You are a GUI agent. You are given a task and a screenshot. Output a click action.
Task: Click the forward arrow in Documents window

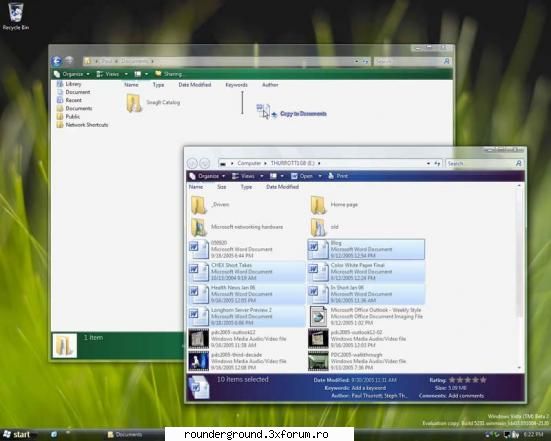(x=69, y=61)
